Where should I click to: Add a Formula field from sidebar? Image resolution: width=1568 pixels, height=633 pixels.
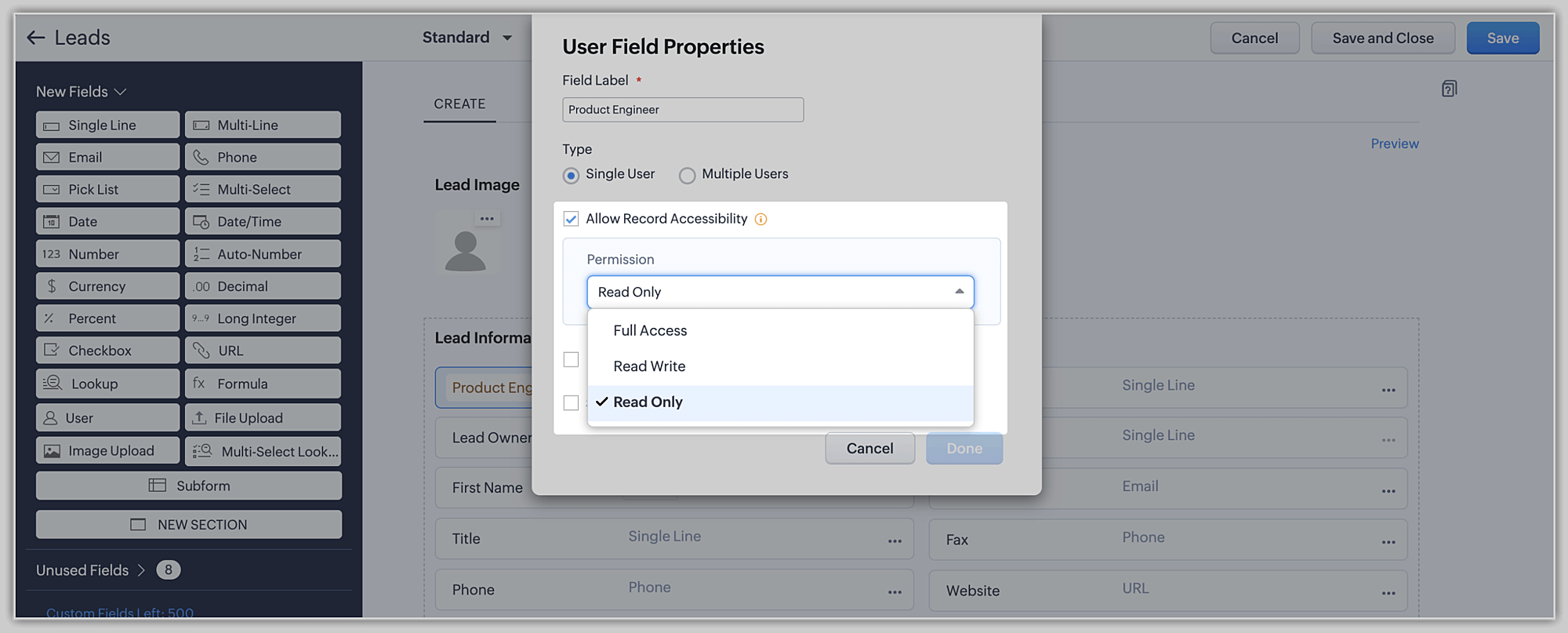tap(263, 384)
